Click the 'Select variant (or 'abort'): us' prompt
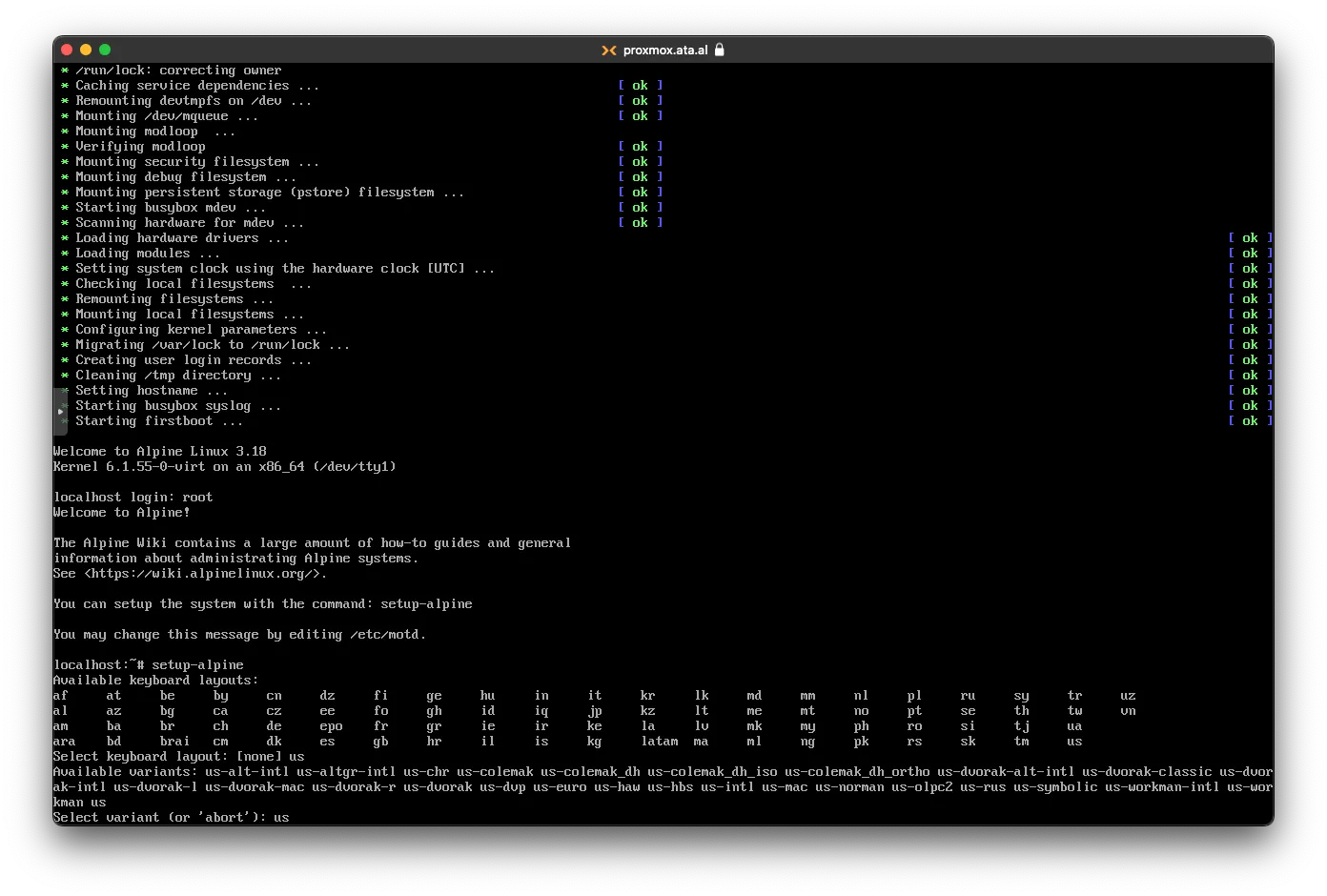Image resolution: width=1327 pixels, height=896 pixels. pyautogui.click(x=172, y=818)
